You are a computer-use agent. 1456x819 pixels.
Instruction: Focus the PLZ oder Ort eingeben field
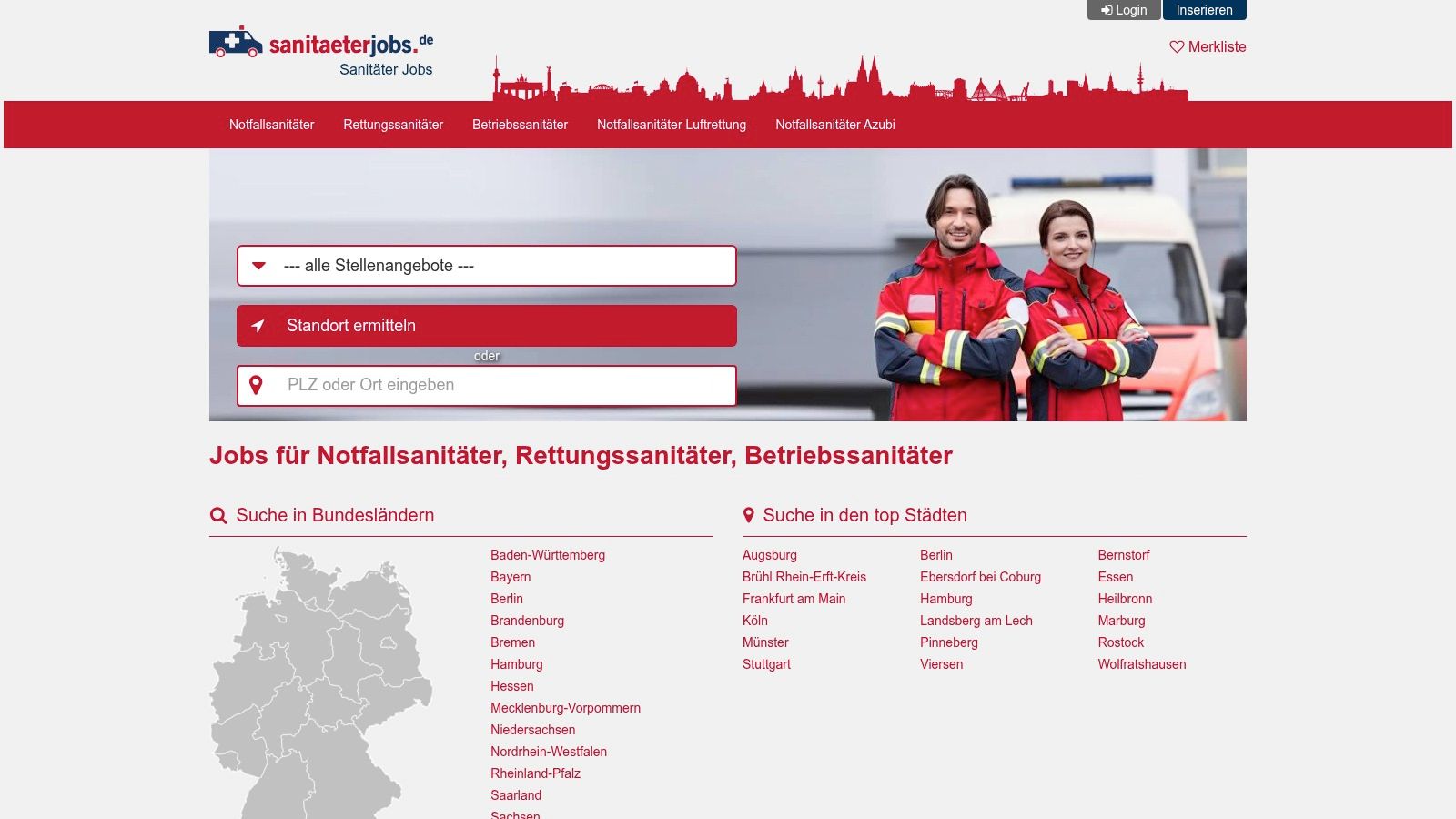[487, 385]
